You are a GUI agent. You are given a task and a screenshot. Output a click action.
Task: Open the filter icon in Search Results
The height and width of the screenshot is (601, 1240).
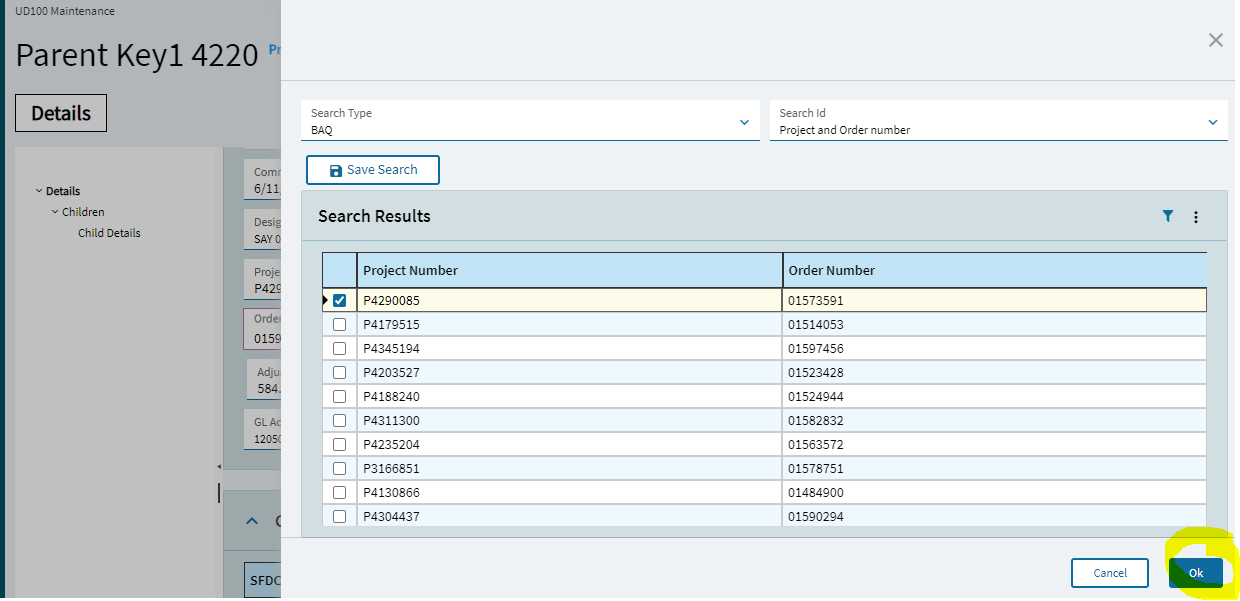tap(1167, 216)
